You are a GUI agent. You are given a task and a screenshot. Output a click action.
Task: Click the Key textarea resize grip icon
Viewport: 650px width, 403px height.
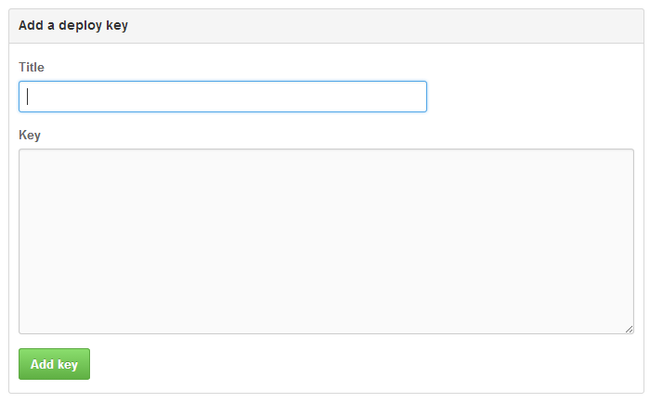coord(629,329)
